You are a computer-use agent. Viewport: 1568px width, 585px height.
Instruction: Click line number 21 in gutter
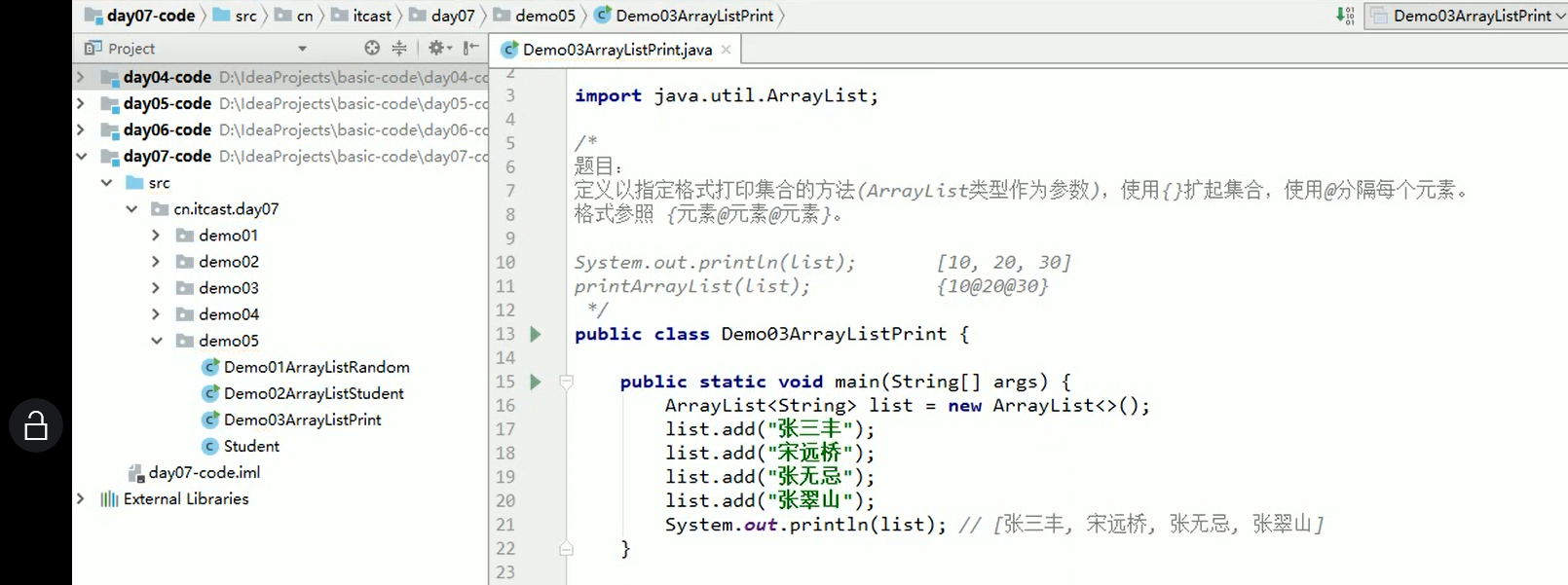point(505,525)
